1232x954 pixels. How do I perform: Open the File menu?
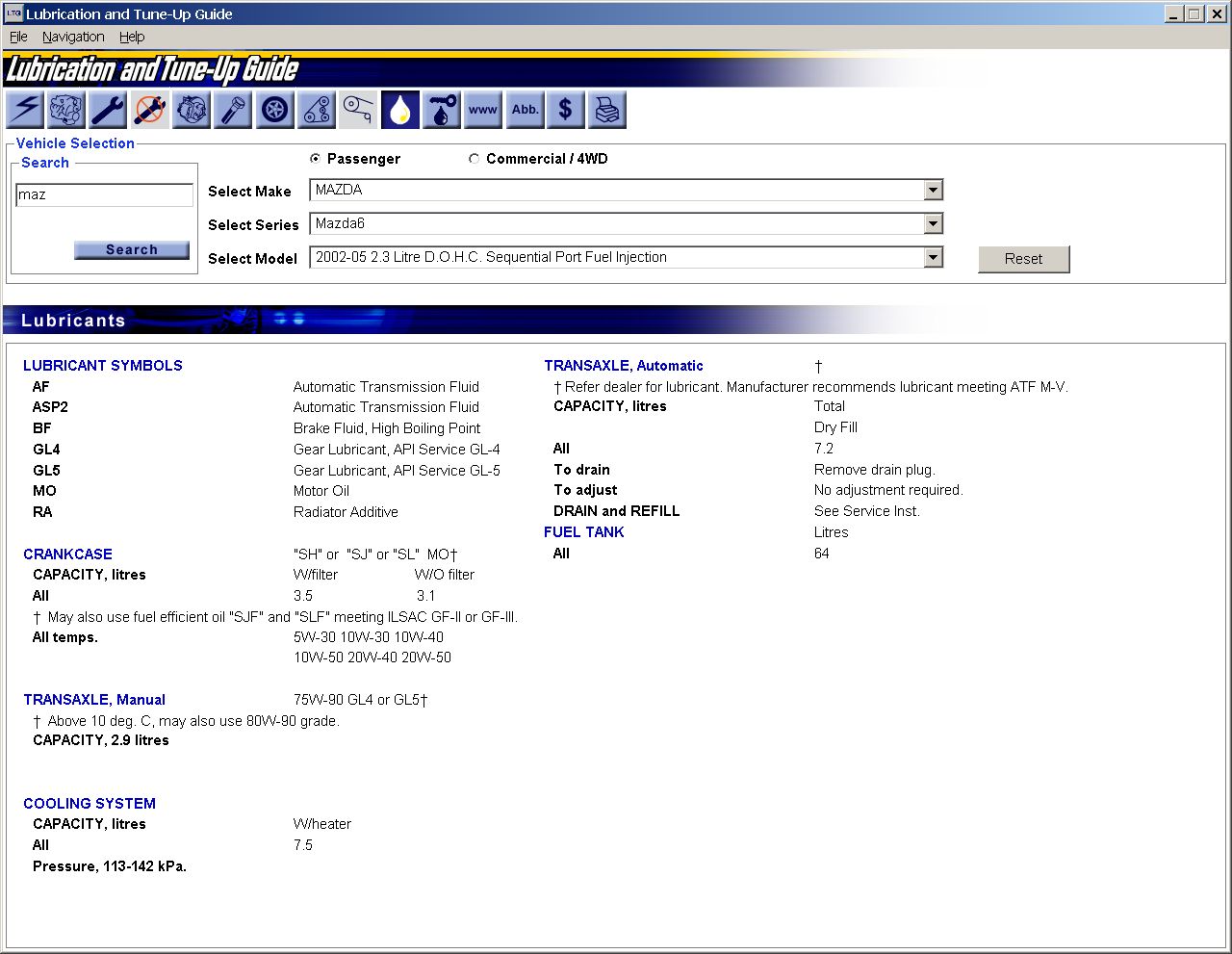coord(18,37)
